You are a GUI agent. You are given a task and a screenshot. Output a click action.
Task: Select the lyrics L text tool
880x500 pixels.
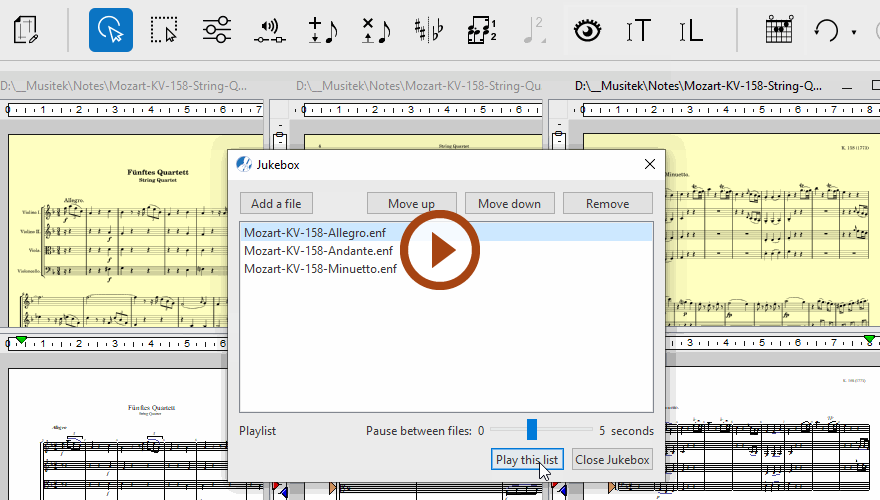click(691, 30)
